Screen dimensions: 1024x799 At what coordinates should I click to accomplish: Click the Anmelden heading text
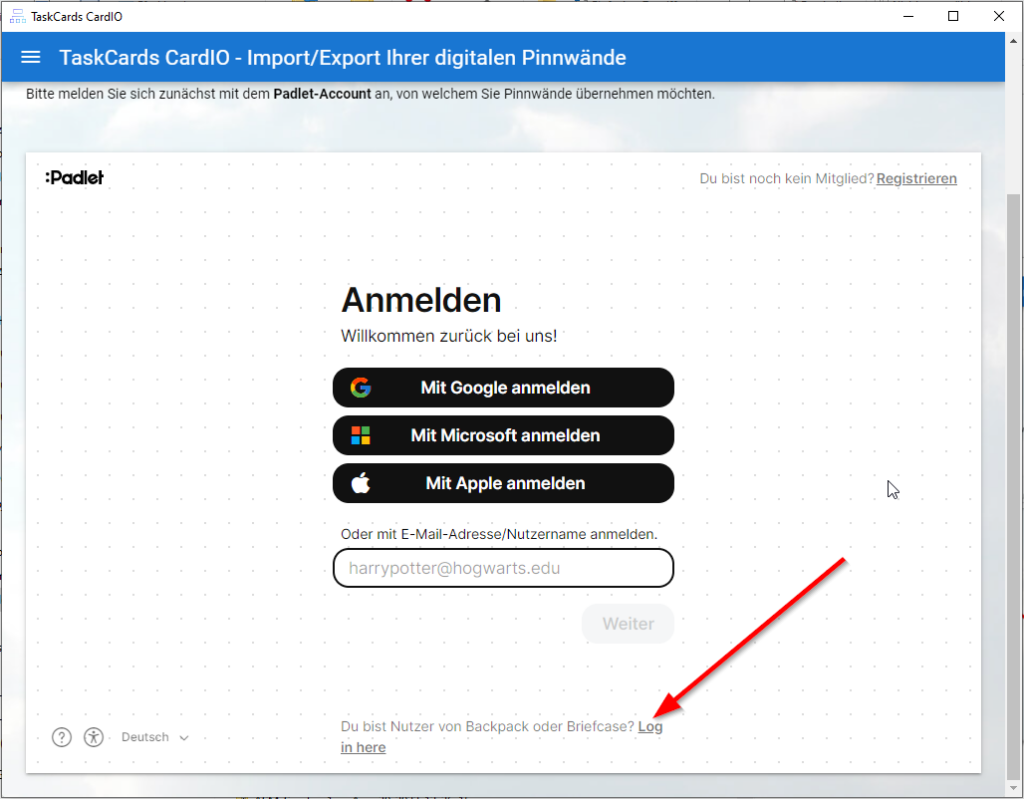(x=421, y=301)
